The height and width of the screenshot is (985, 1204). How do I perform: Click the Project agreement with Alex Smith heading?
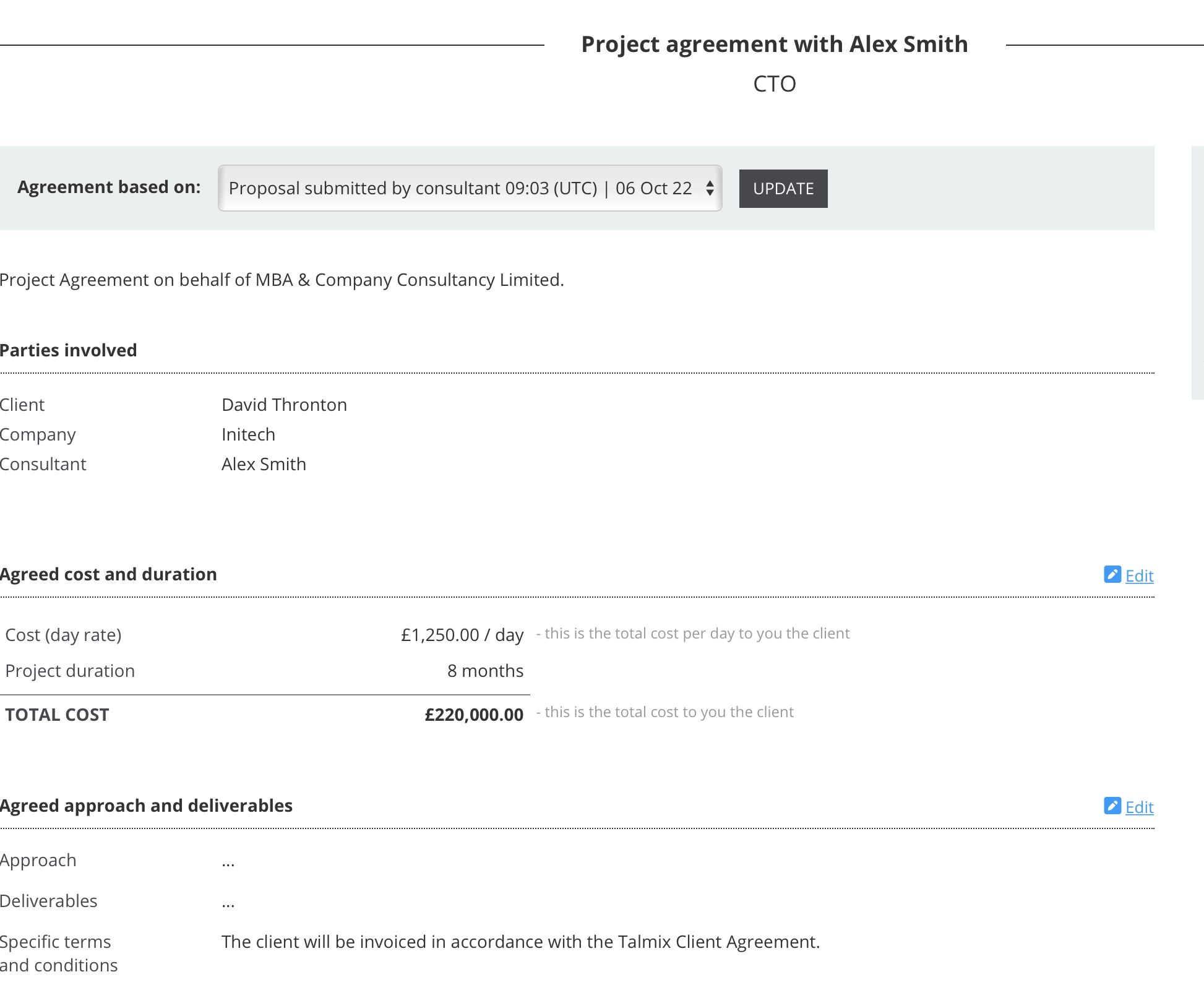(774, 45)
